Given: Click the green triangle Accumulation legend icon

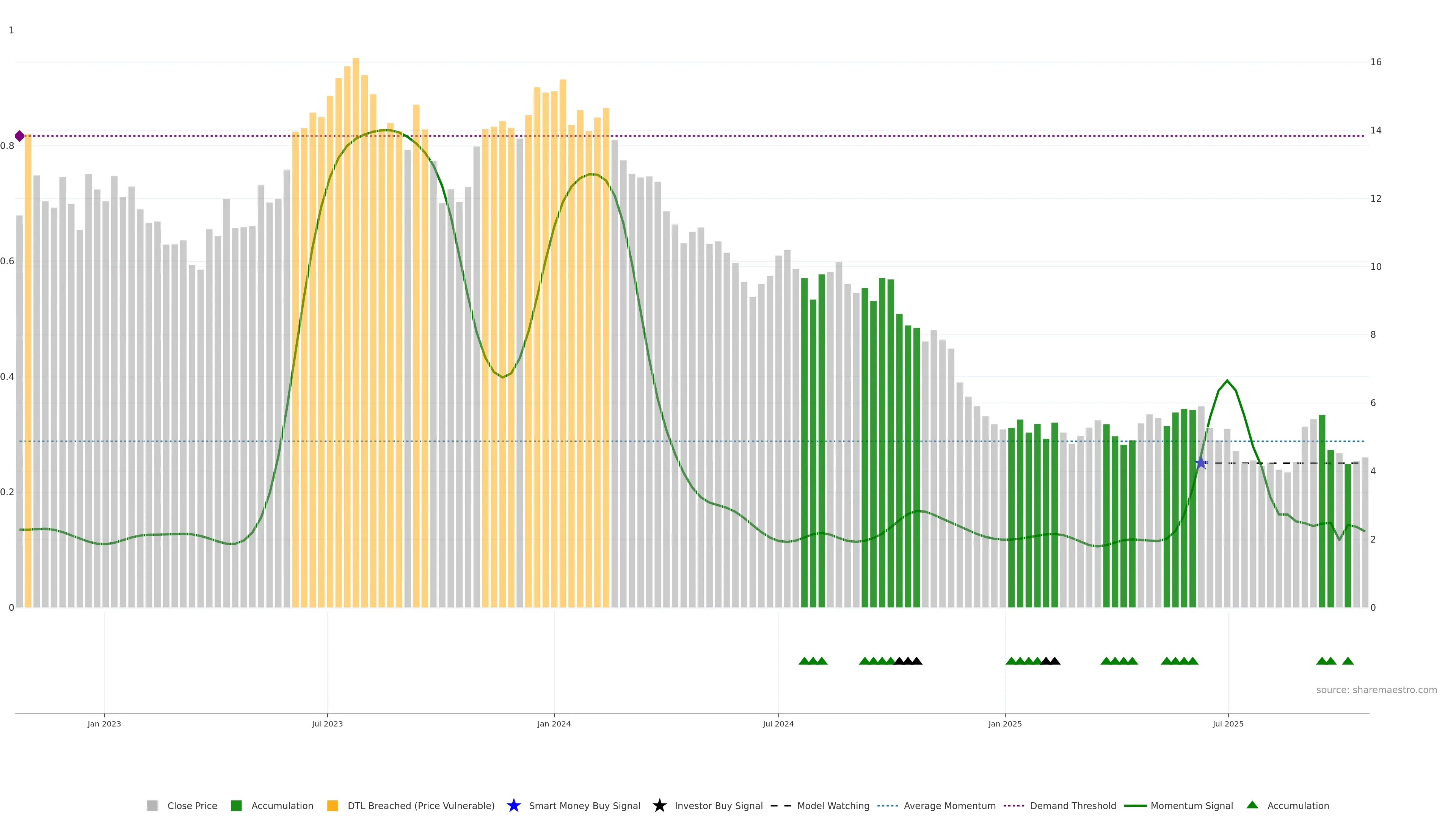Looking at the screenshot, I should [x=1252, y=805].
